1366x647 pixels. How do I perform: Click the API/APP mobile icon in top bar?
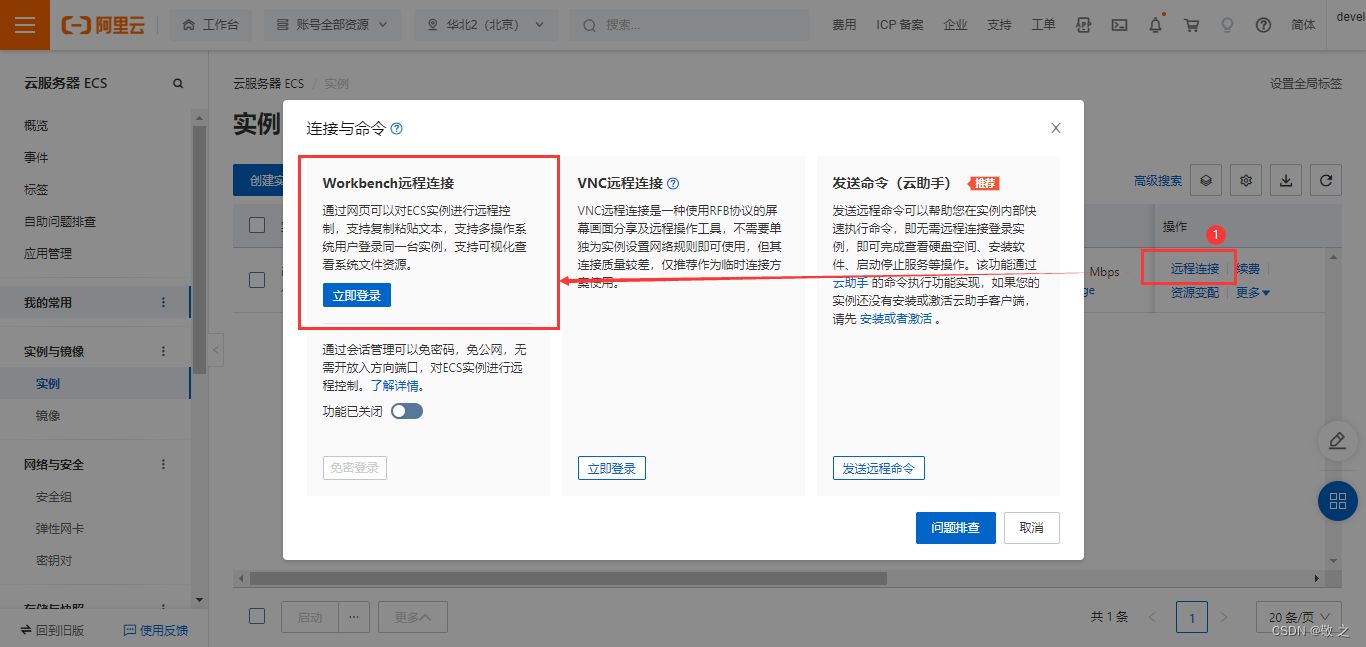tap(1083, 24)
